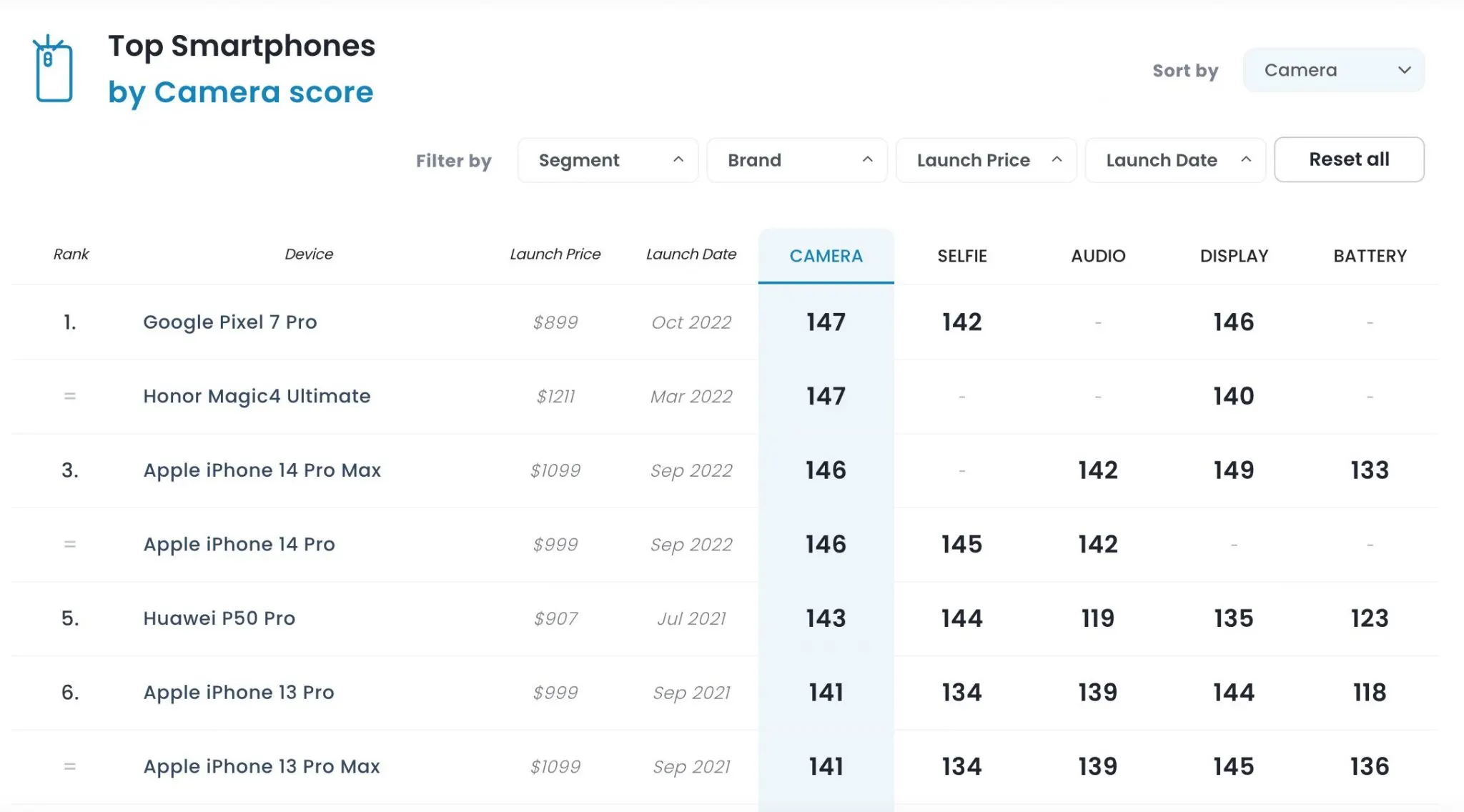Open Apple iPhone 13 Pro Max entry
The image size is (1464, 812).
[262, 766]
